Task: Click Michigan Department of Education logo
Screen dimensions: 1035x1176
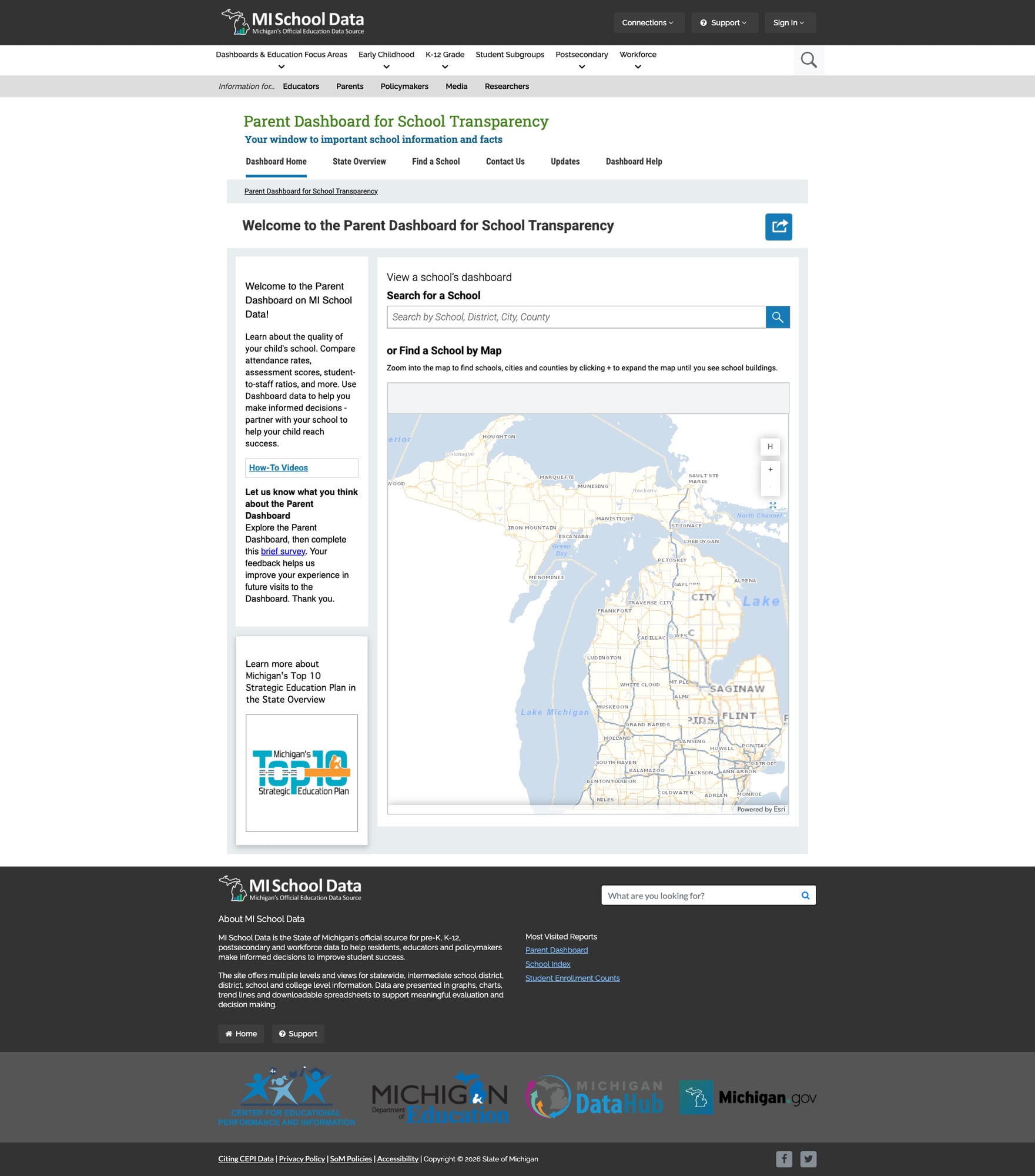Action: tap(440, 1097)
